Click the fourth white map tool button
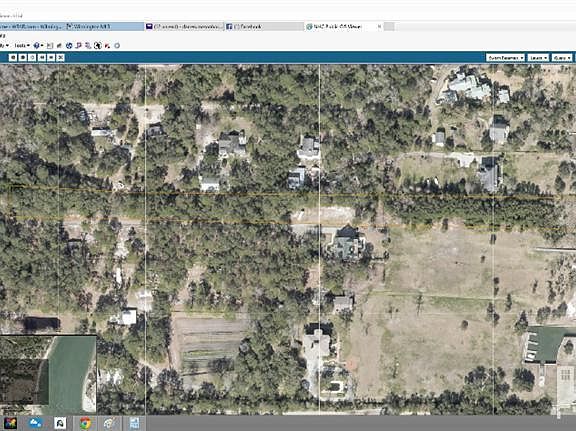The width and height of the screenshot is (576, 431). (42, 57)
